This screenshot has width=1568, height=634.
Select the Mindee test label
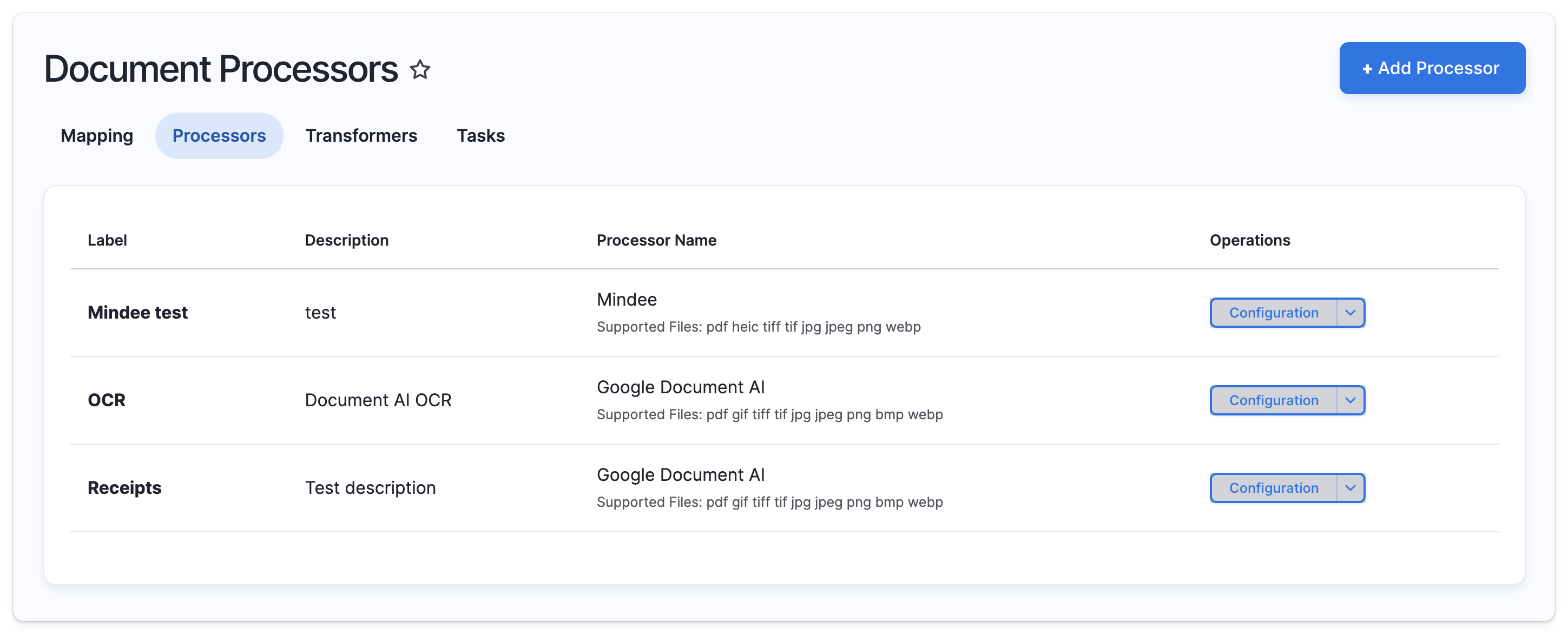pos(137,312)
